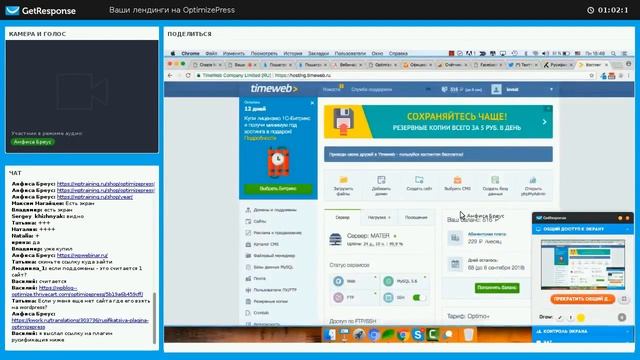Screen dimensions: 640x360
Task: Click the Создать базу данных icon
Action: tap(495, 180)
